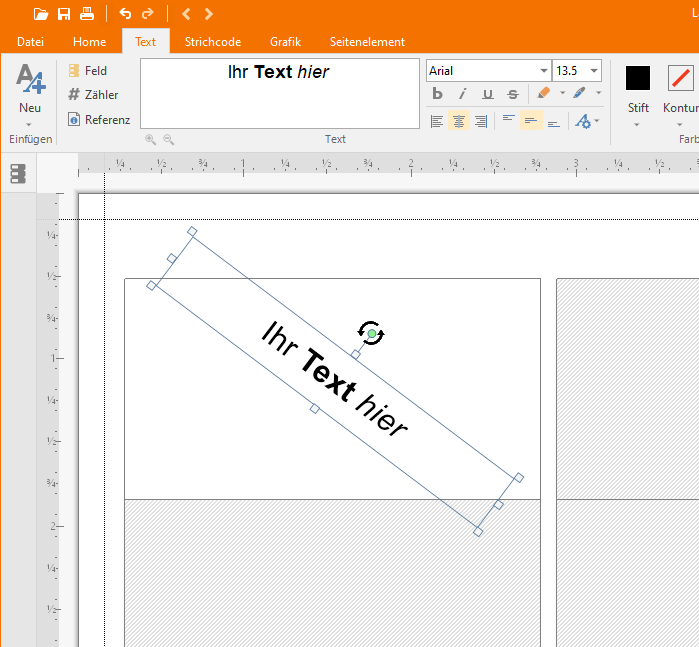Expand the highlight color dropdown arrow

pos(562,94)
